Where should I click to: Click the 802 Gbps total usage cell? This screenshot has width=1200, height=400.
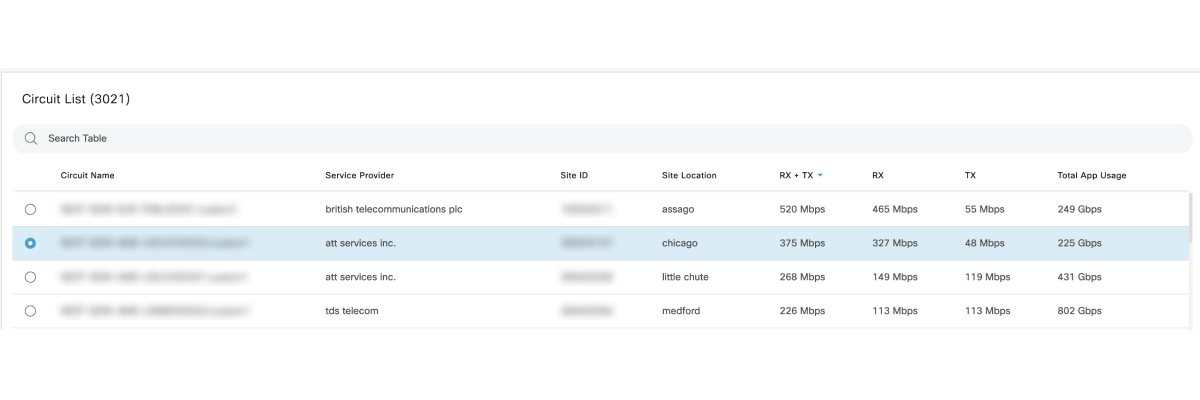[x=1079, y=311]
